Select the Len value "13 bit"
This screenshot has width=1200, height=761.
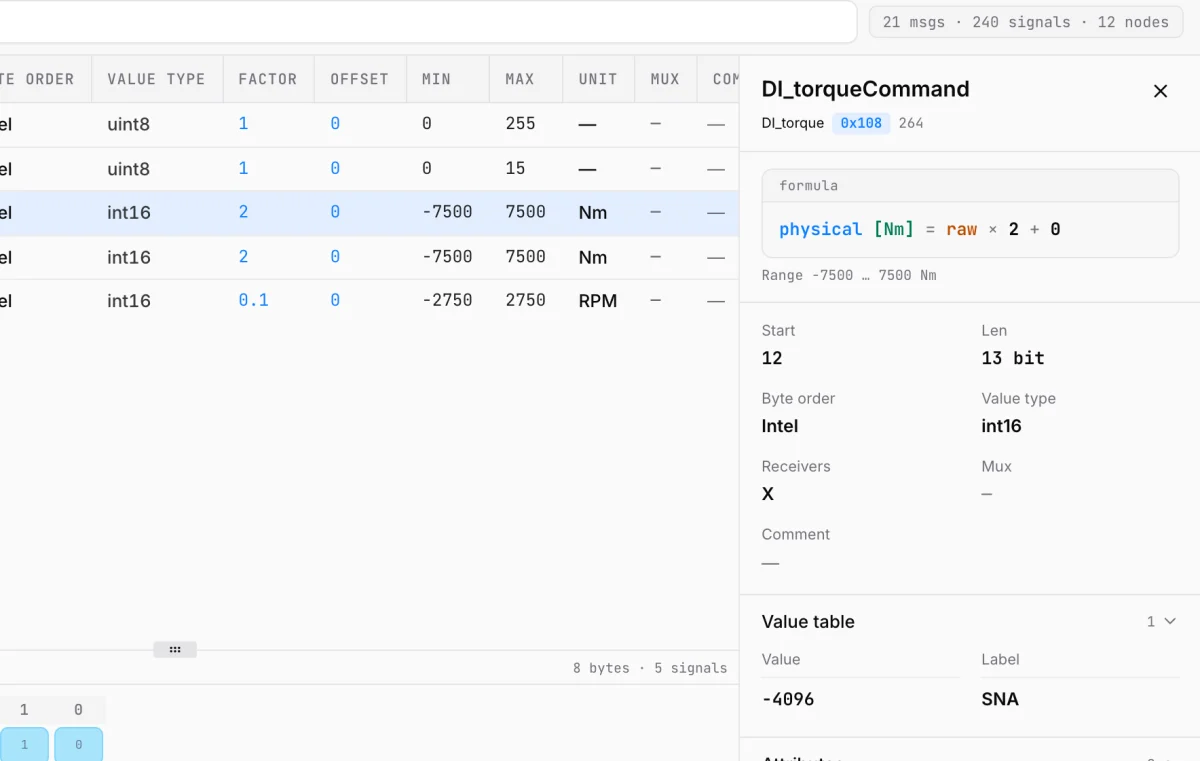(x=1013, y=358)
